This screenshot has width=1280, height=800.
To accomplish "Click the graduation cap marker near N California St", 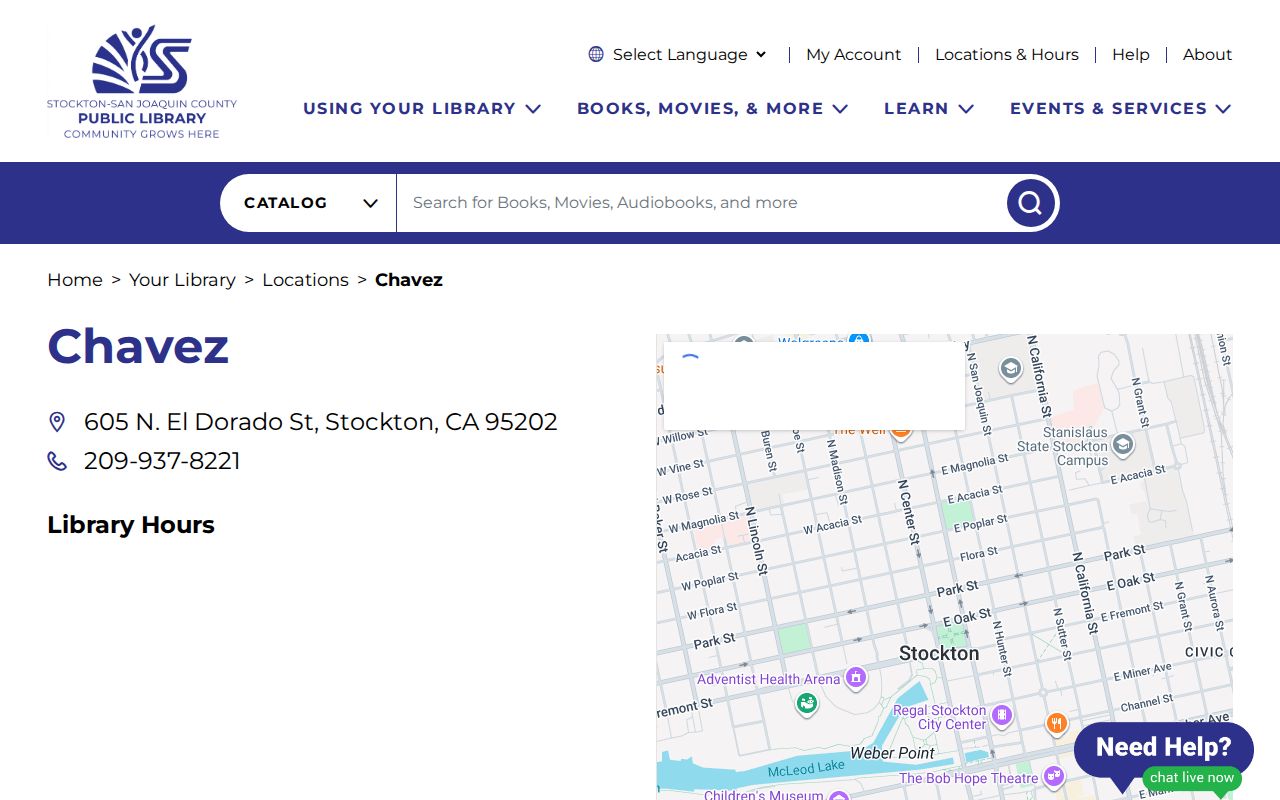I will click(x=1010, y=369).
